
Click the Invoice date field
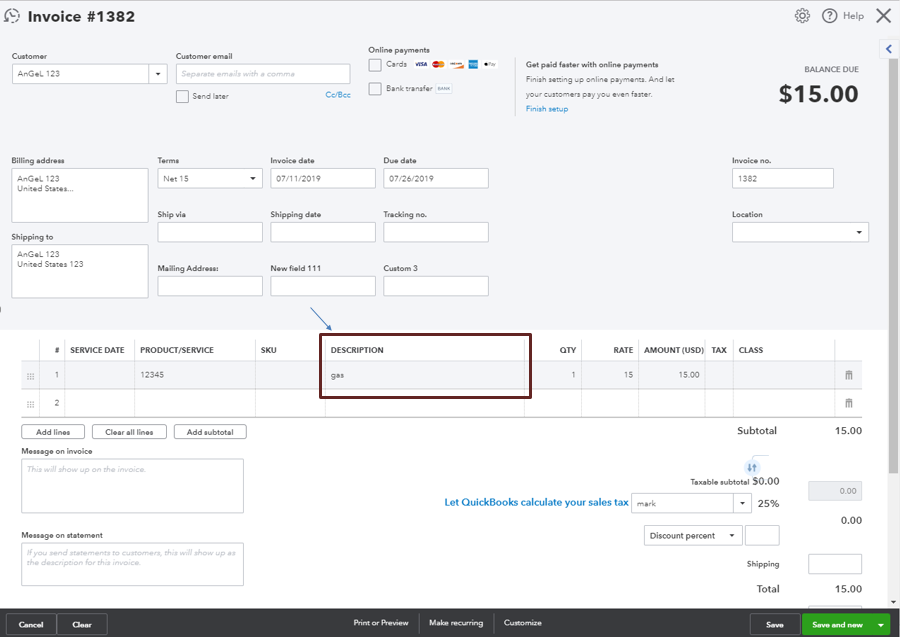tap(323, 178)
